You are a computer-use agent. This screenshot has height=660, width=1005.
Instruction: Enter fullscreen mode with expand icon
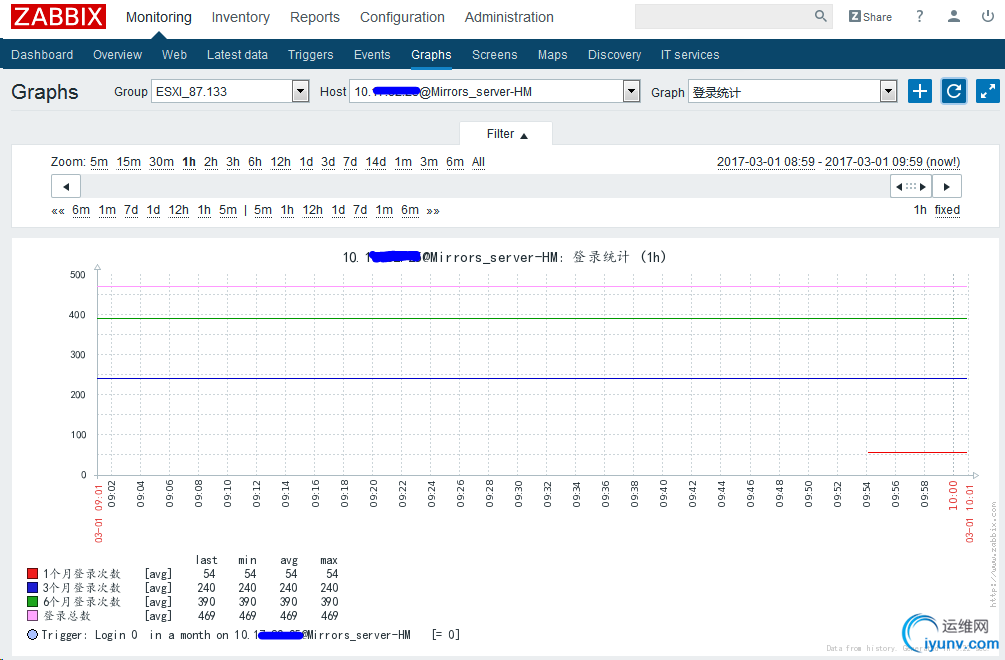point(987,92)
